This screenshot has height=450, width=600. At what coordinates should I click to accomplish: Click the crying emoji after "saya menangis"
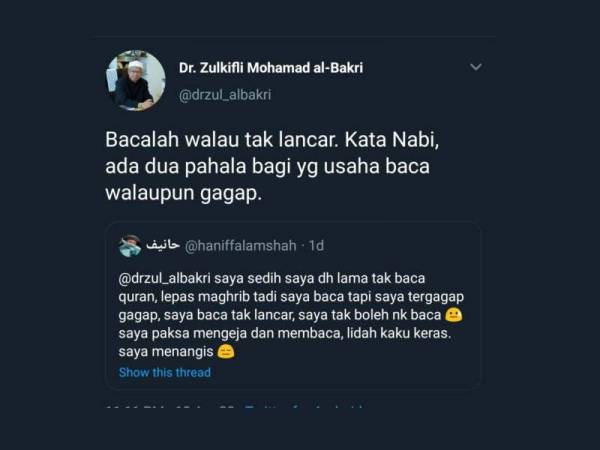[x=226, y=351]
